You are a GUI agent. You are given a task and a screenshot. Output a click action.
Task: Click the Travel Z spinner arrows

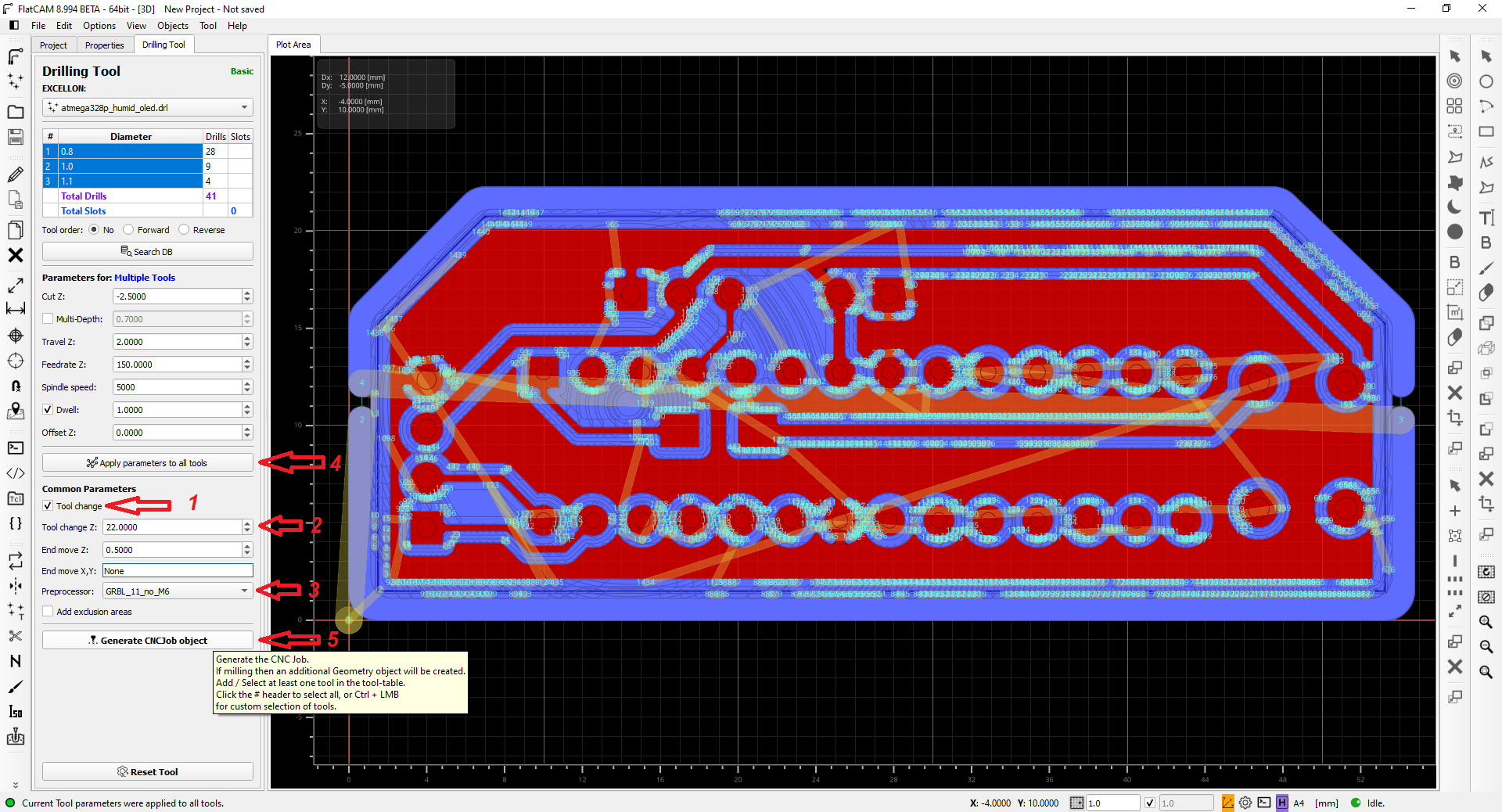click(x=247, y=342)
